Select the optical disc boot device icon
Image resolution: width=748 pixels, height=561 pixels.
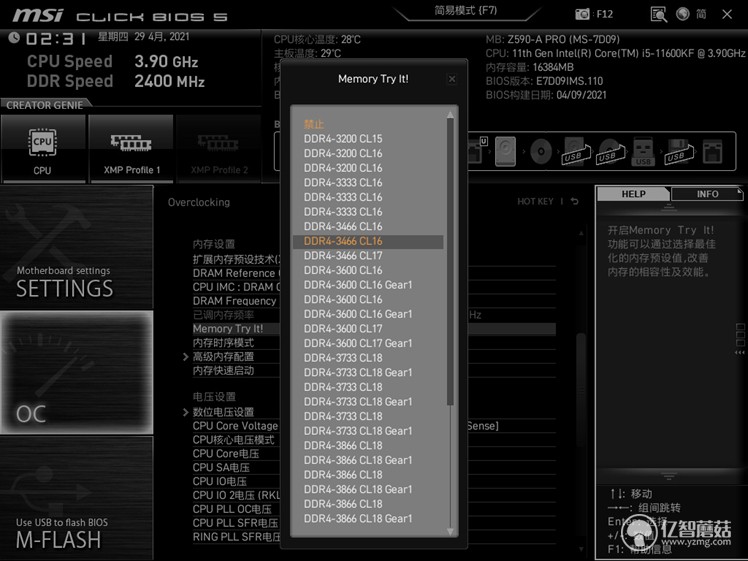[541, 152]
